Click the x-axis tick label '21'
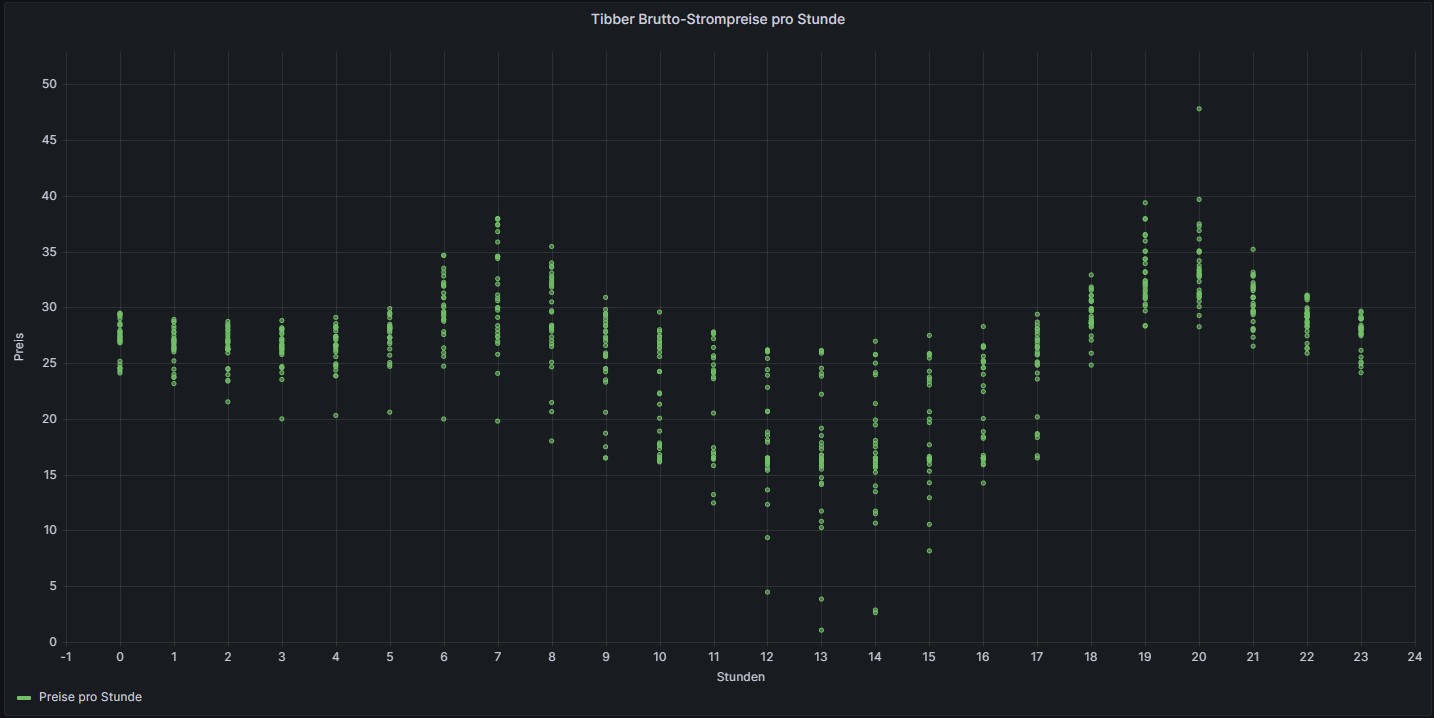The width and height of the screenshot is (1434, 718). (1252, 657)
